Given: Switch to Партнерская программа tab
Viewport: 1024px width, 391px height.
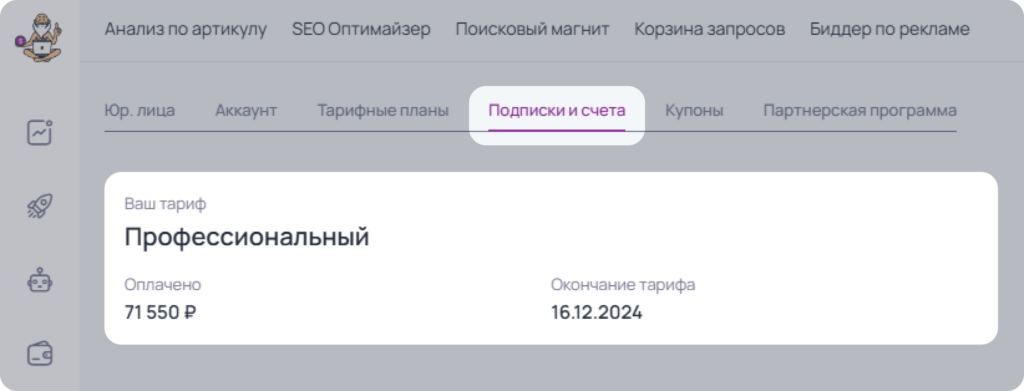Looking at the screenshot, I should 860,110.
